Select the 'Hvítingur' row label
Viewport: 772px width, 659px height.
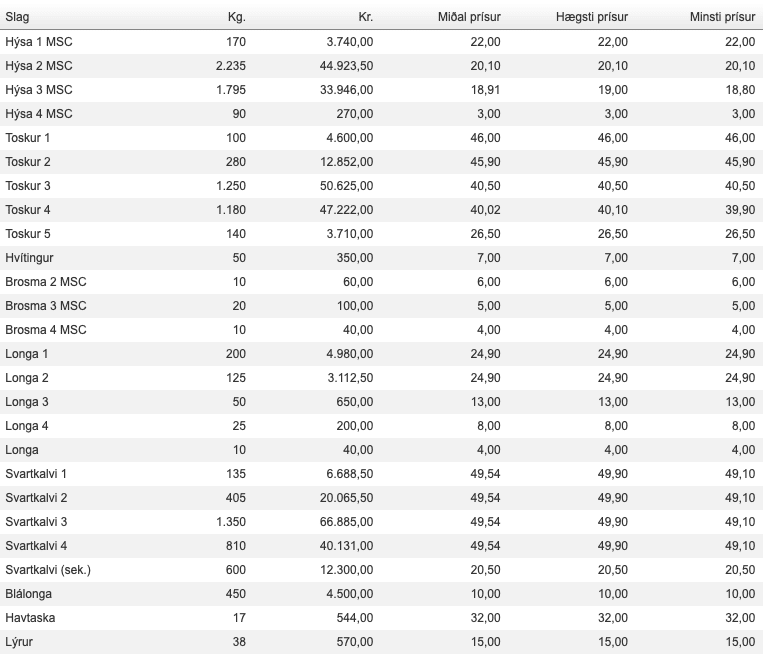point(31,258)
